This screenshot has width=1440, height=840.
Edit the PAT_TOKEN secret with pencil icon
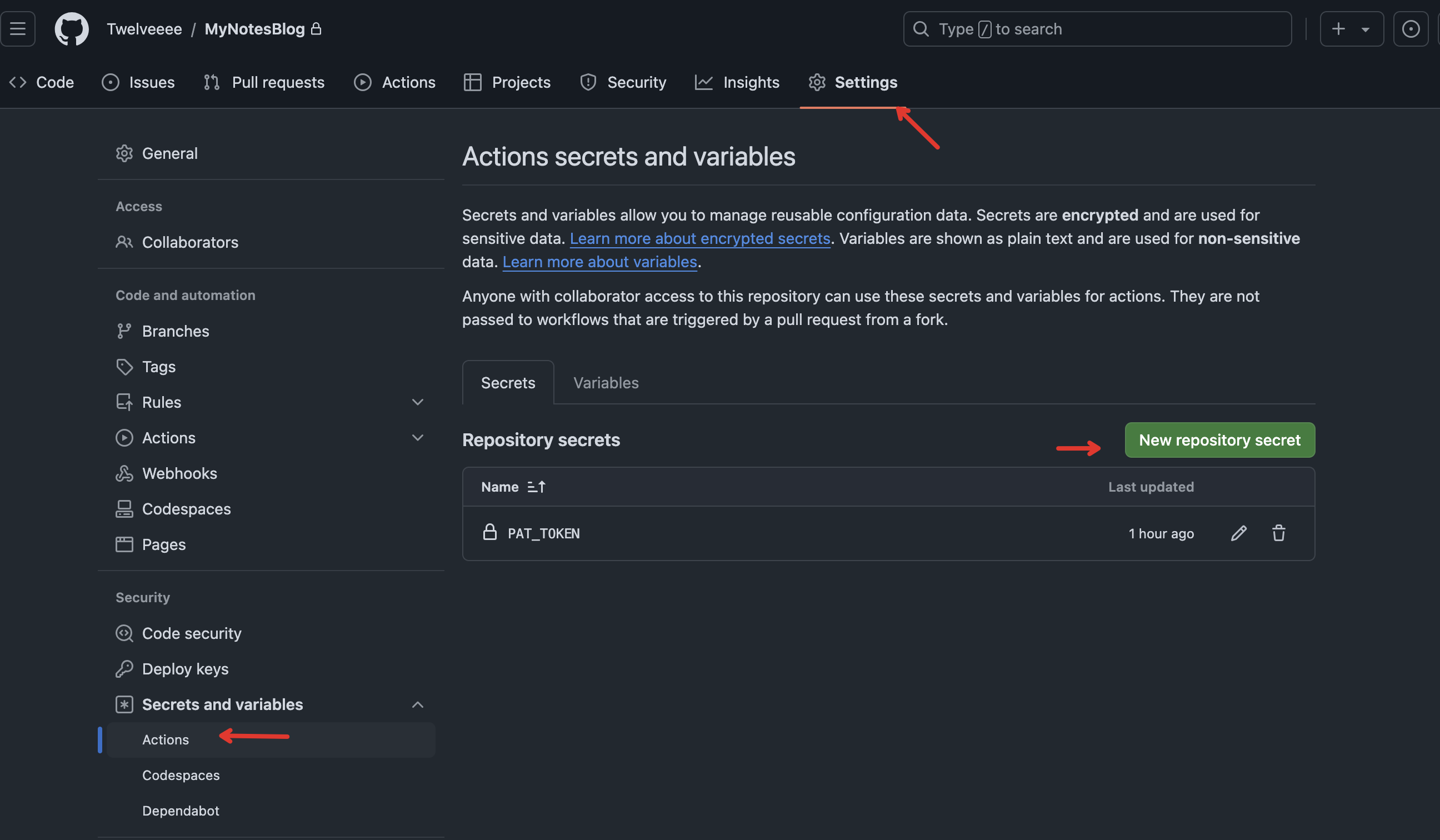click(1238, 533)
